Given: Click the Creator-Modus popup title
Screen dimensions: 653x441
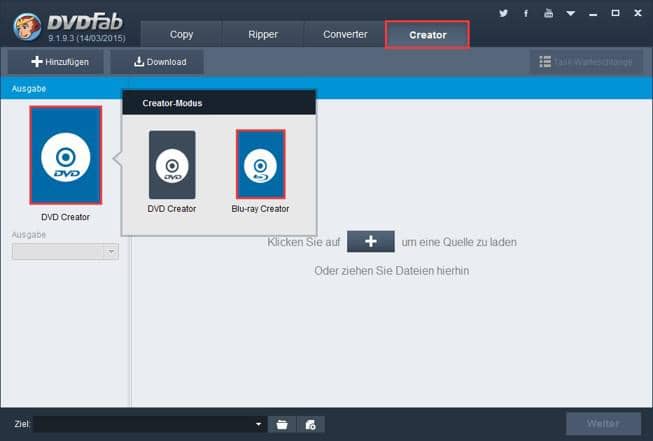Looking at the screenshot, I should coord(172,103).
